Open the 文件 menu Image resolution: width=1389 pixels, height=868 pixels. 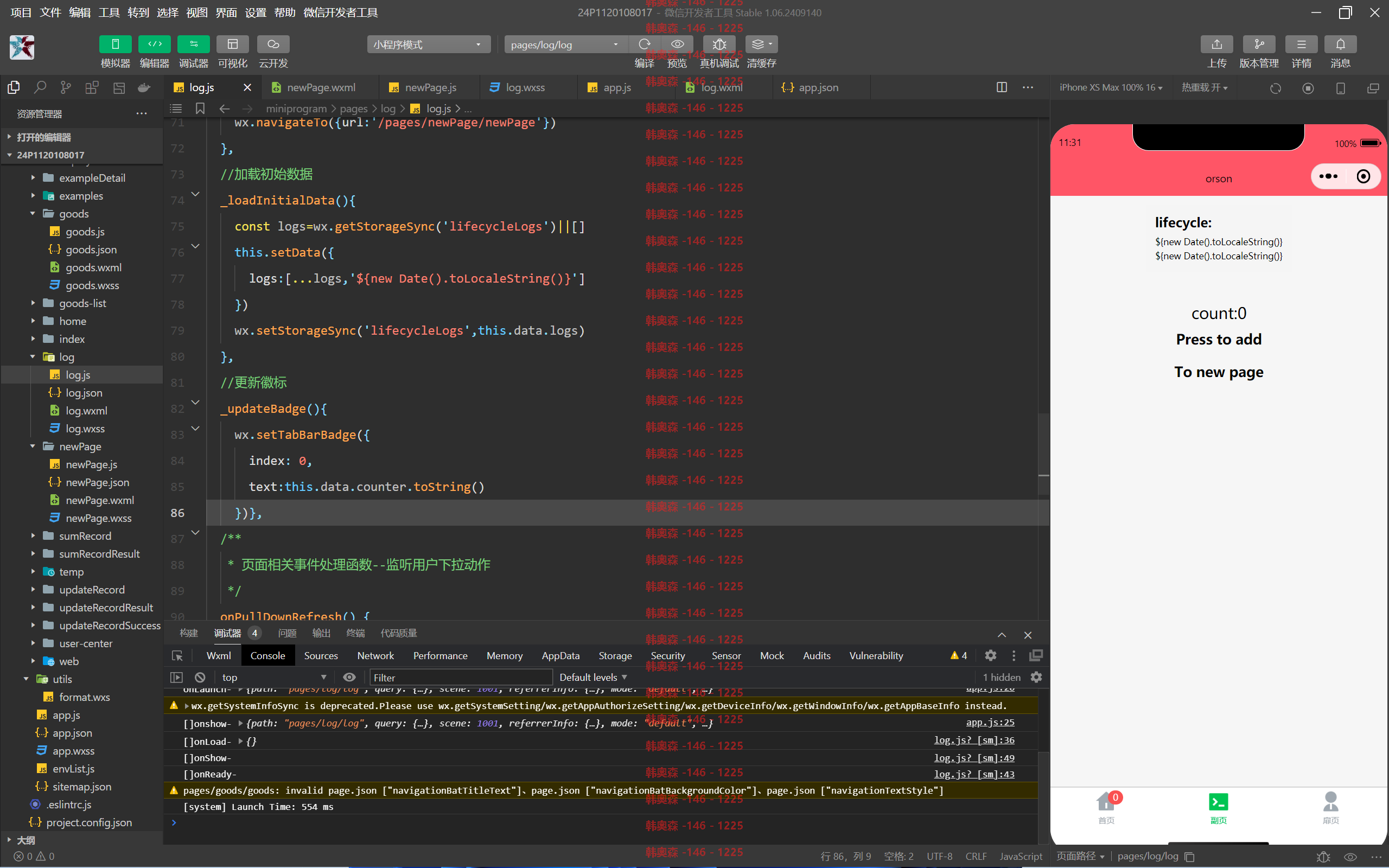point(50,12)
